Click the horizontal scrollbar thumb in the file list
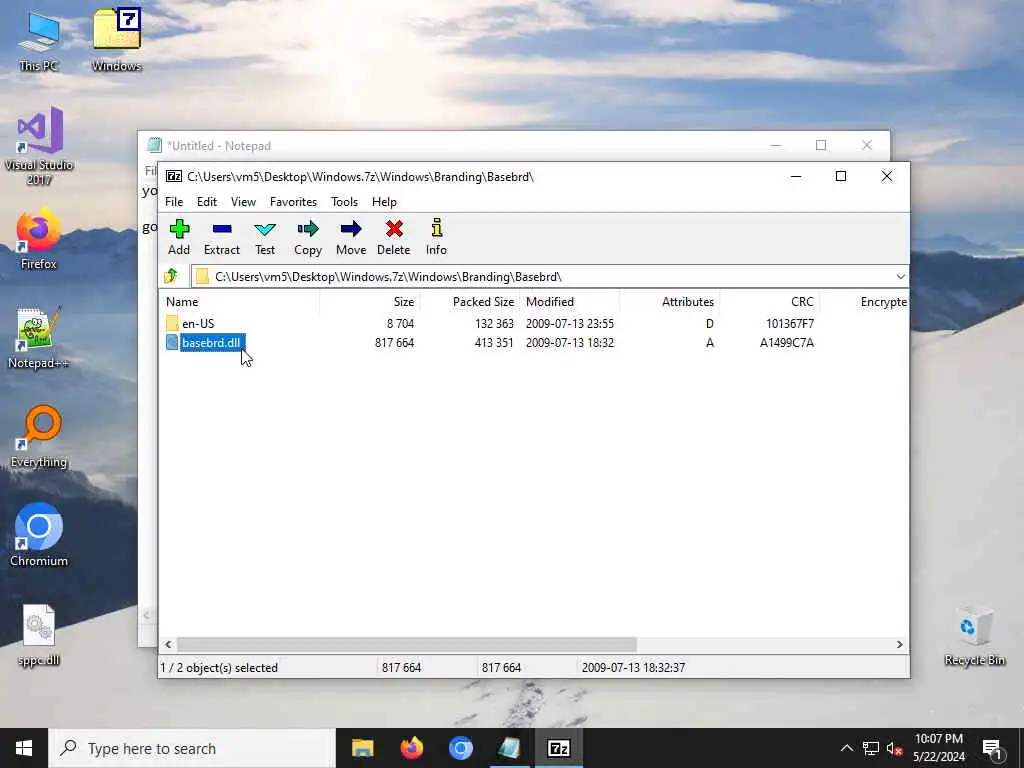 click(x=406, y=645)
